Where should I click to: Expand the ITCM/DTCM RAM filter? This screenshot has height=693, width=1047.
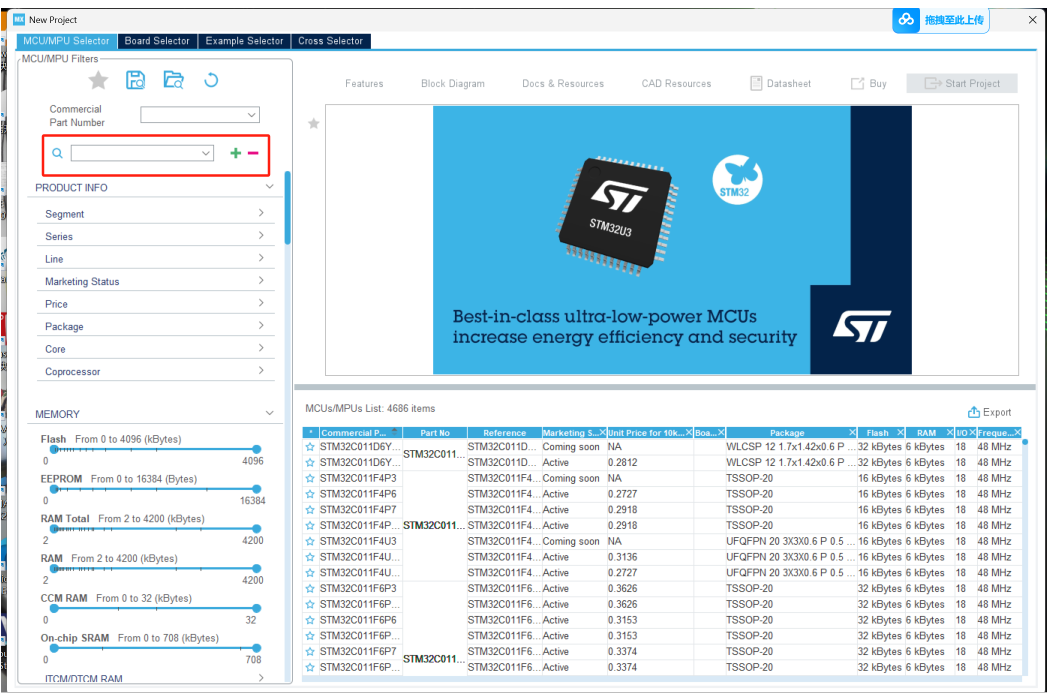point(261,678)
